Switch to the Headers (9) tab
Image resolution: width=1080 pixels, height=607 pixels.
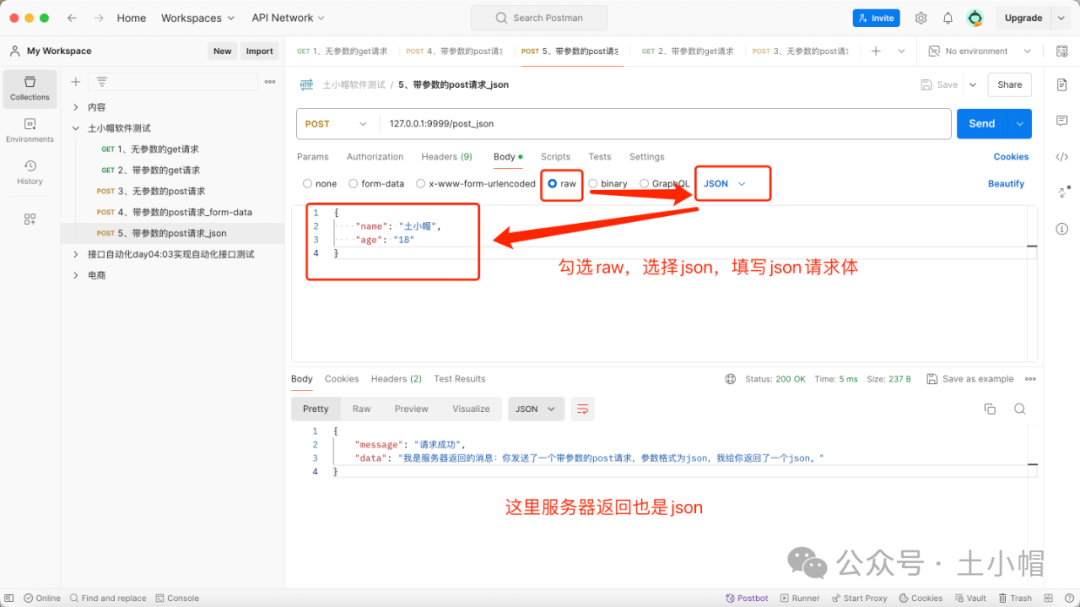tap(446, 157)
